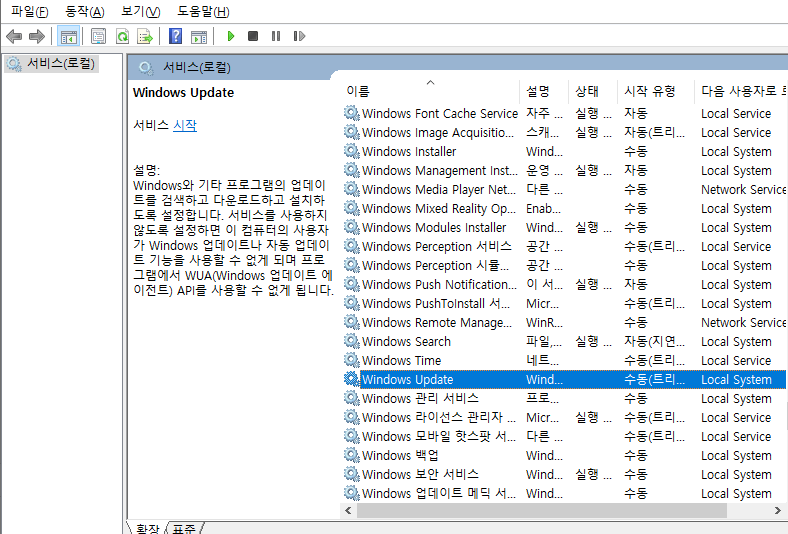Select Windows 업데이트 메딕 service name

tap(439, 493)
